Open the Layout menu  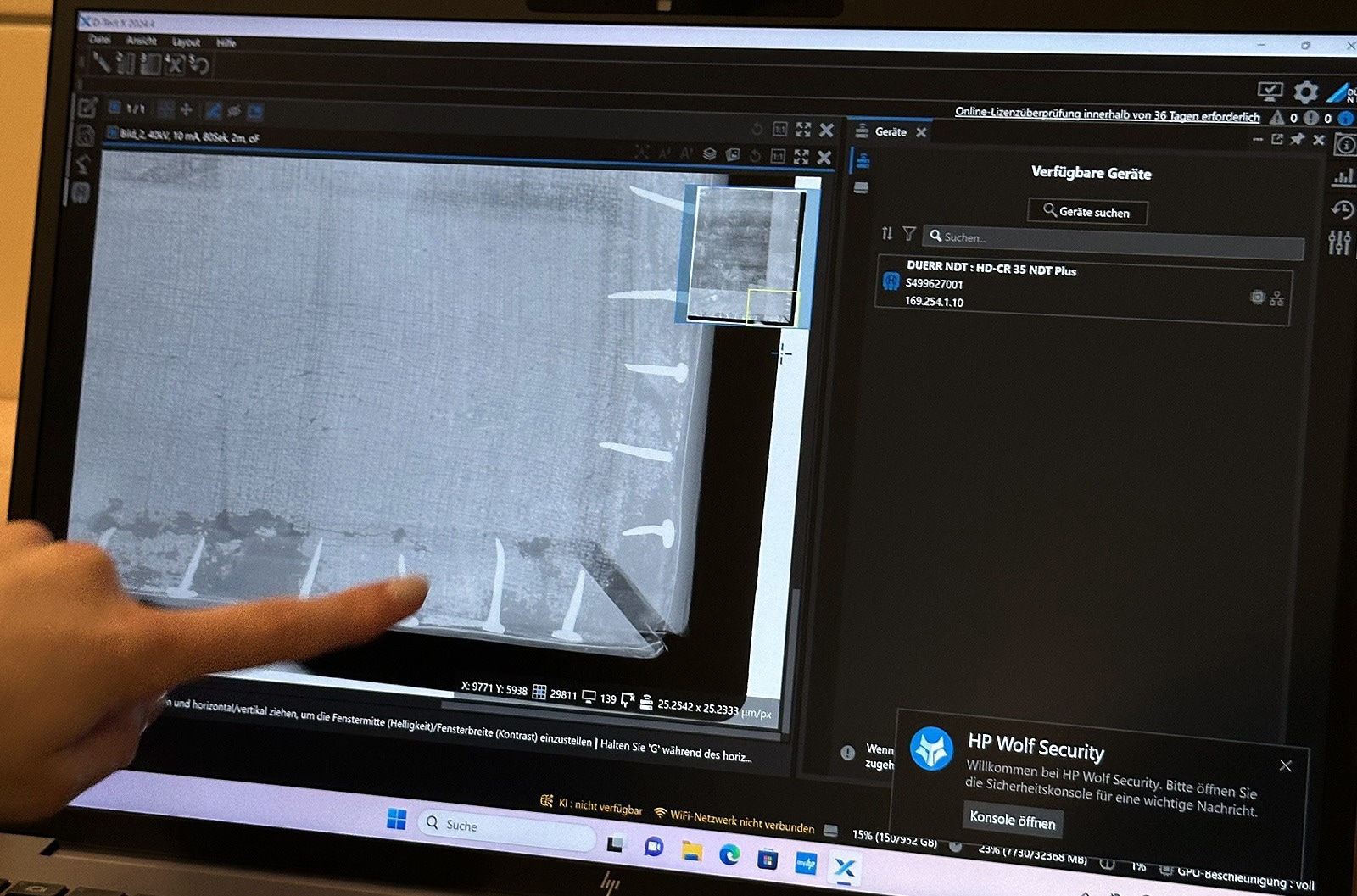click(x=186, y=42)
